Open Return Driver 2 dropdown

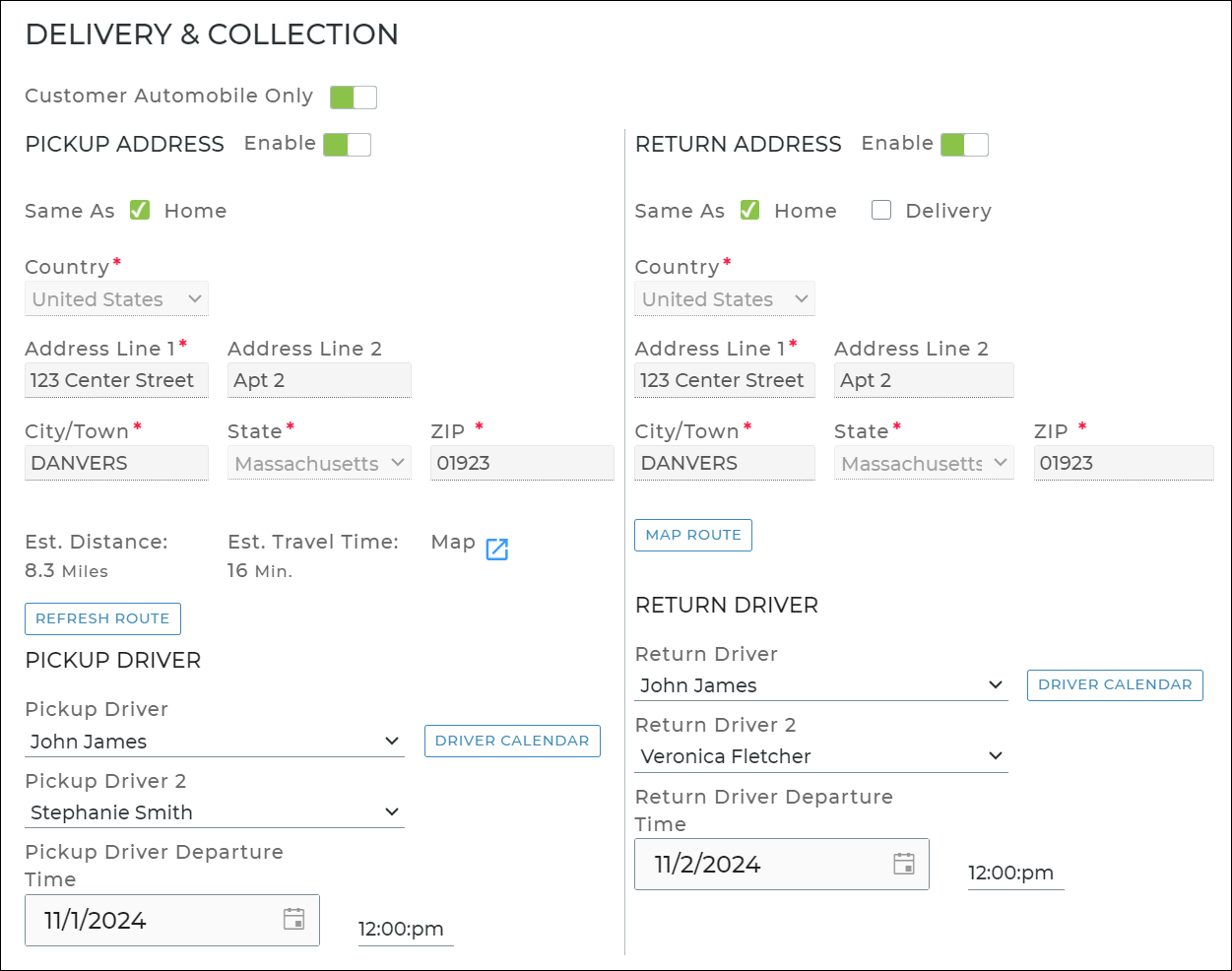point(820,756)
